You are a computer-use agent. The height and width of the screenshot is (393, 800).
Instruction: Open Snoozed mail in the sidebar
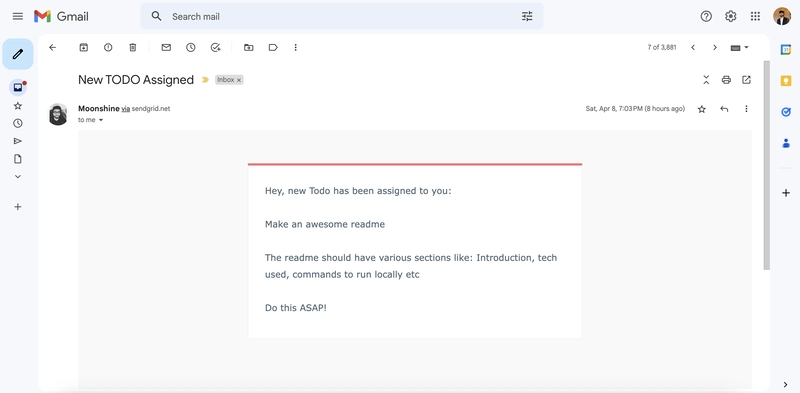[18, 124]
